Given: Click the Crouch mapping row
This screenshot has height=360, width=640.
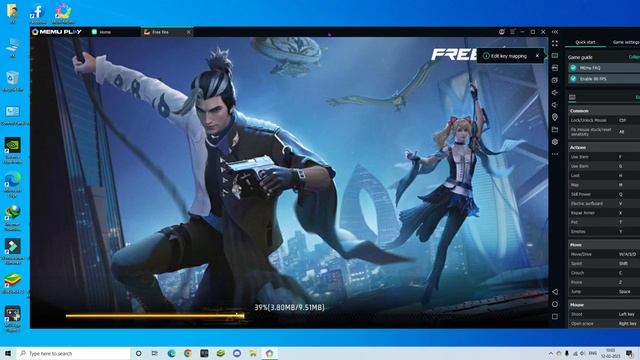Looking at the screenshot, I should click(604, 273).
